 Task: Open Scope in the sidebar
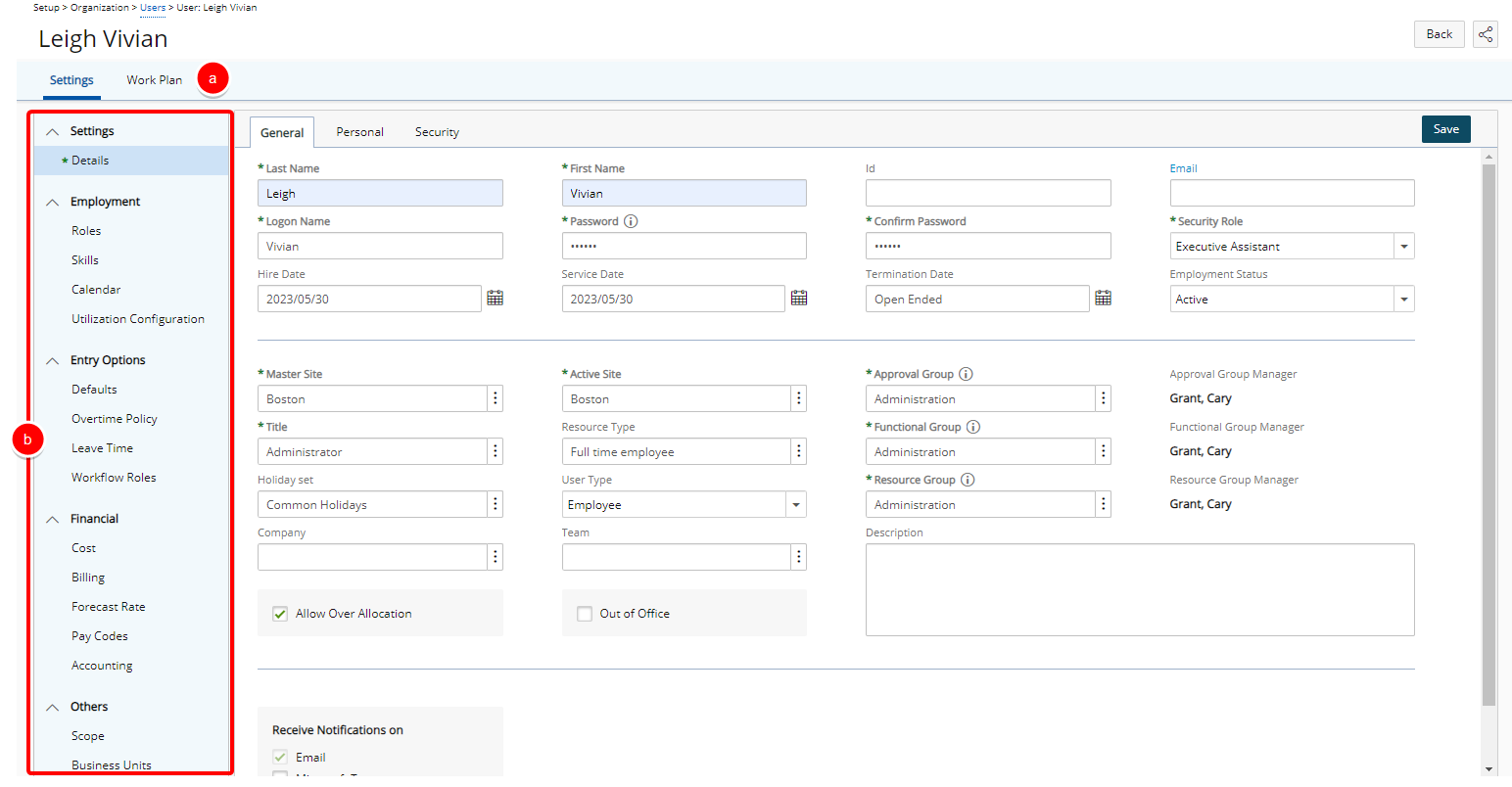click(x=88, y=736)
